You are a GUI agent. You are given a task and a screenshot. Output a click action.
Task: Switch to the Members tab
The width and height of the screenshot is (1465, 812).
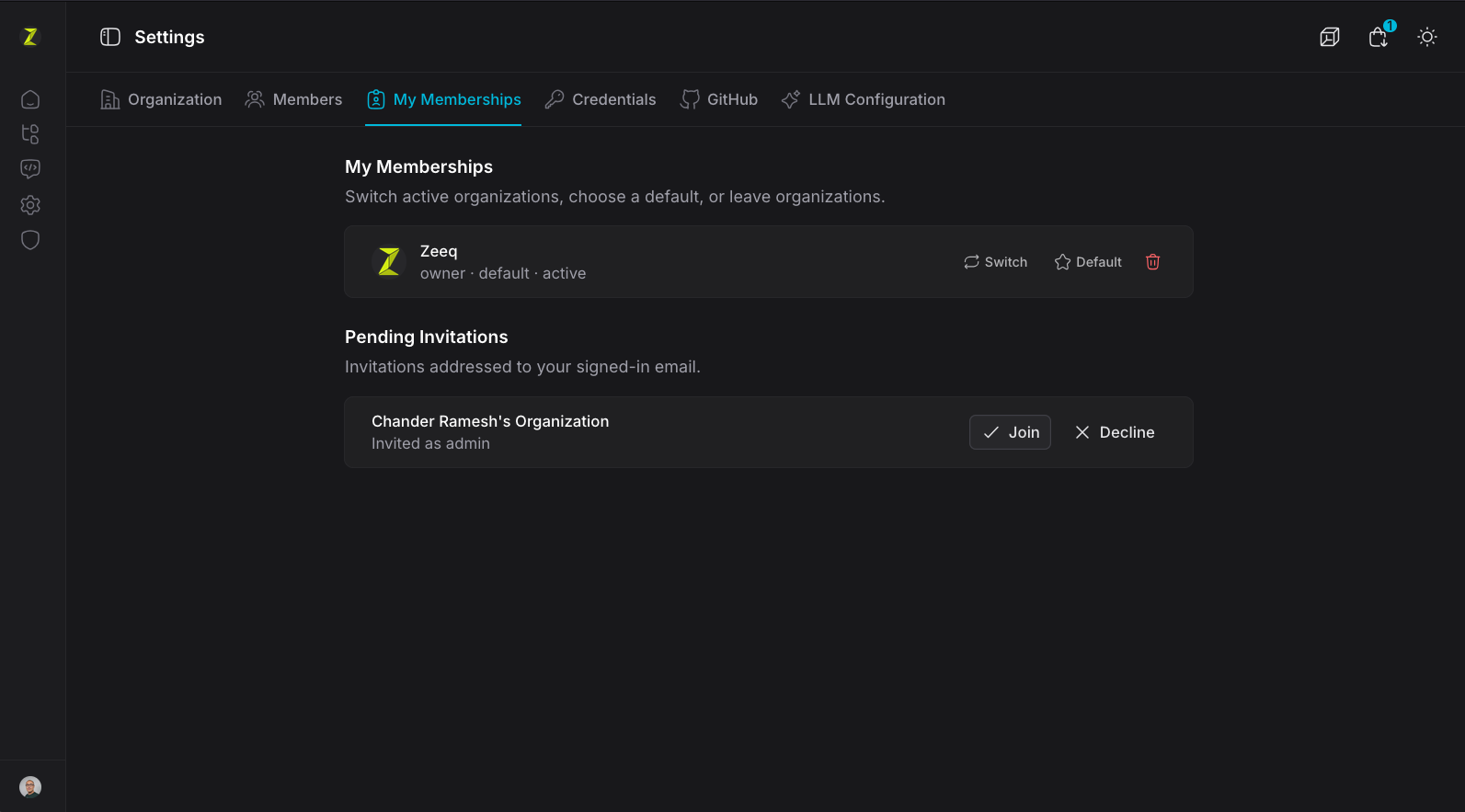point(293,99)
